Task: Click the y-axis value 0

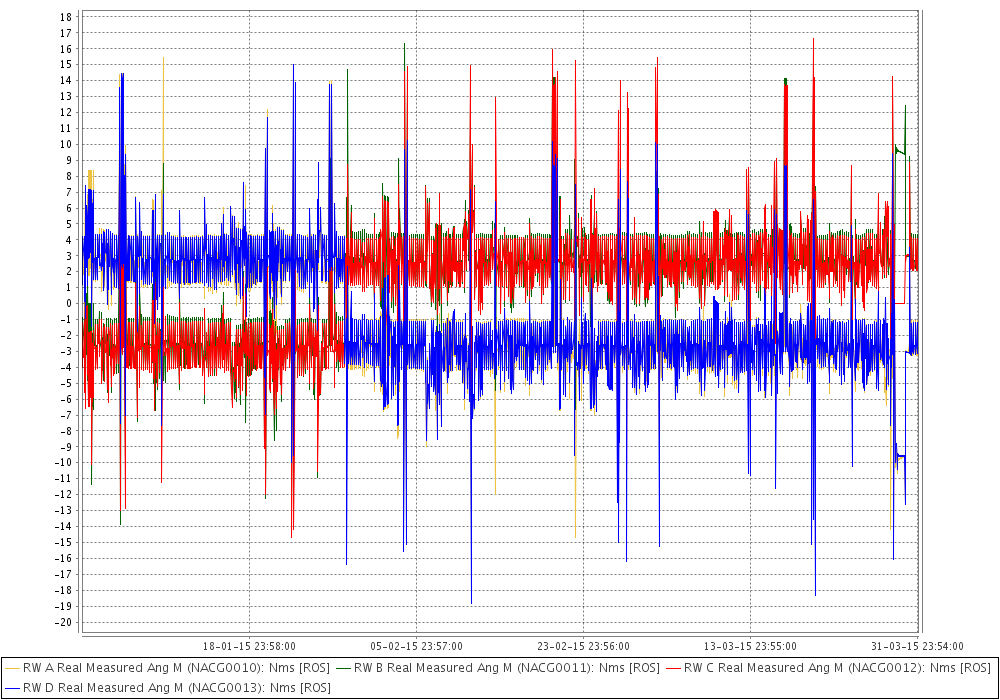Action: (x=69, y=303)
